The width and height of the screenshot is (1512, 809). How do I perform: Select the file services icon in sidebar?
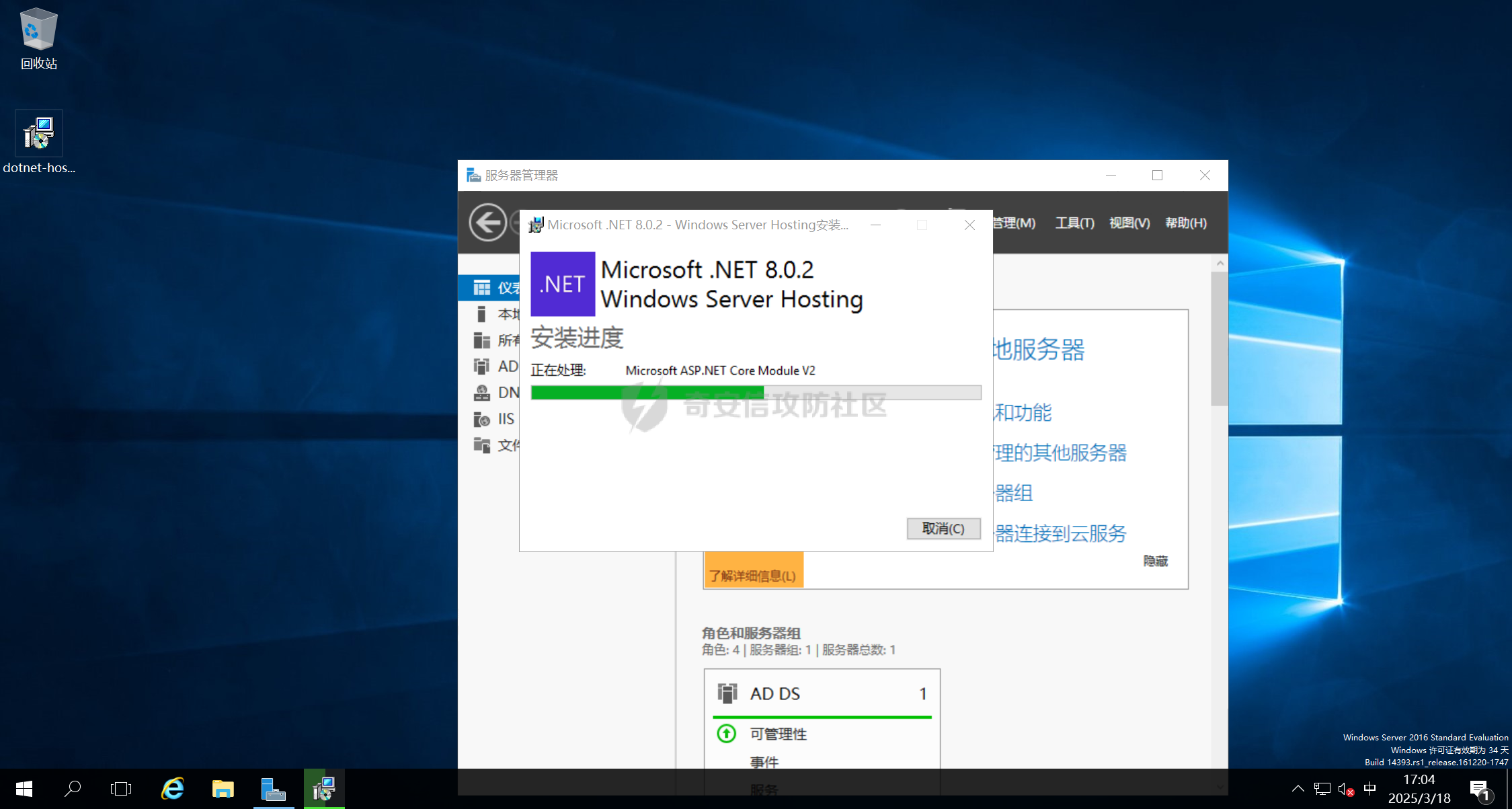point(481,445)
